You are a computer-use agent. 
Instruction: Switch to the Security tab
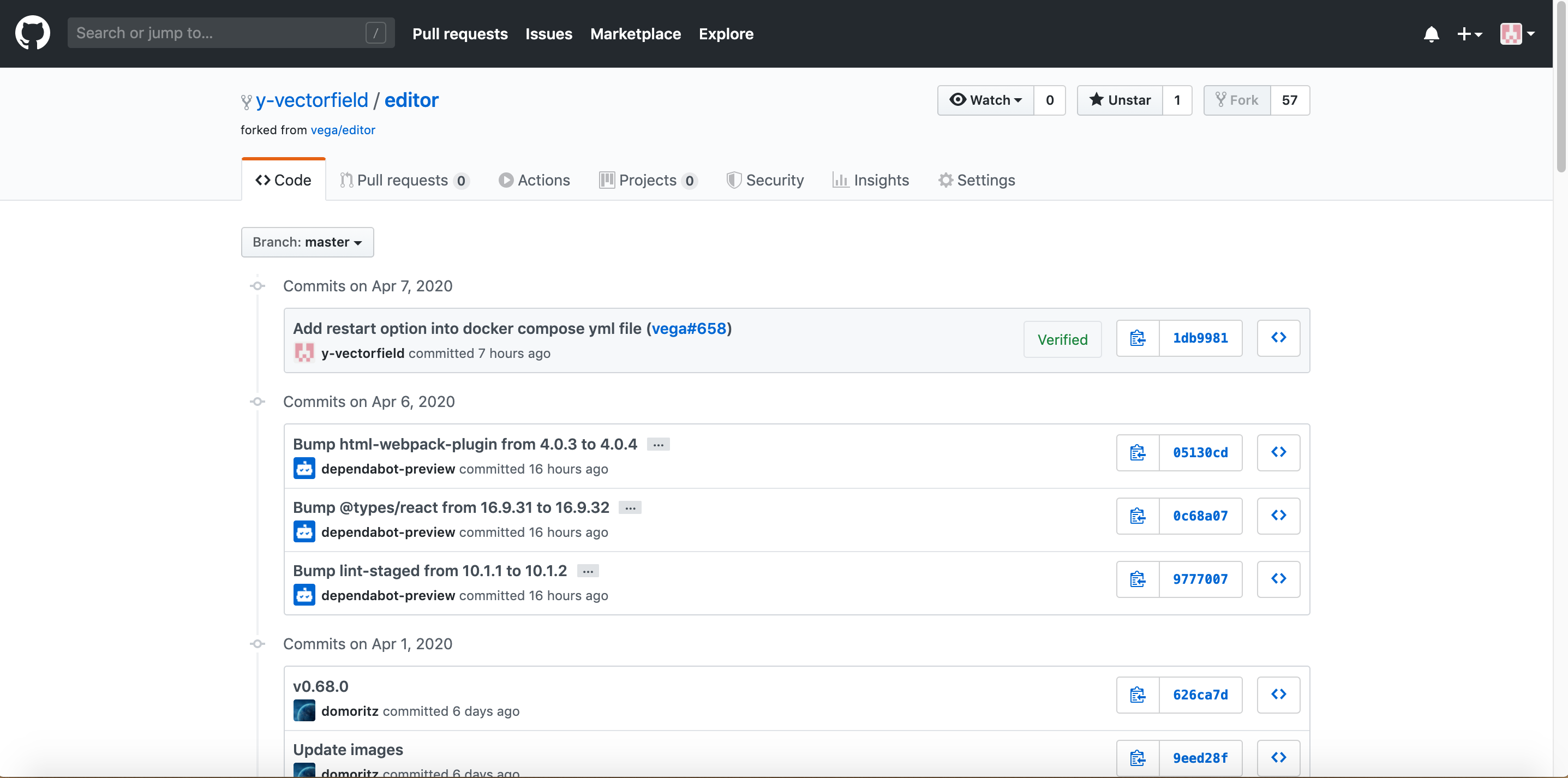pos(765,180)
